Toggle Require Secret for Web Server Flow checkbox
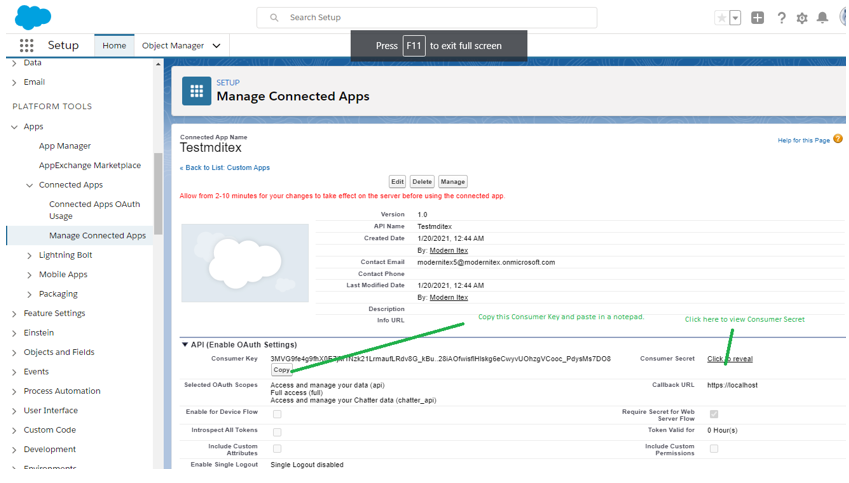Viewport: 849px width, 483px height. click(x=714, y=414)
